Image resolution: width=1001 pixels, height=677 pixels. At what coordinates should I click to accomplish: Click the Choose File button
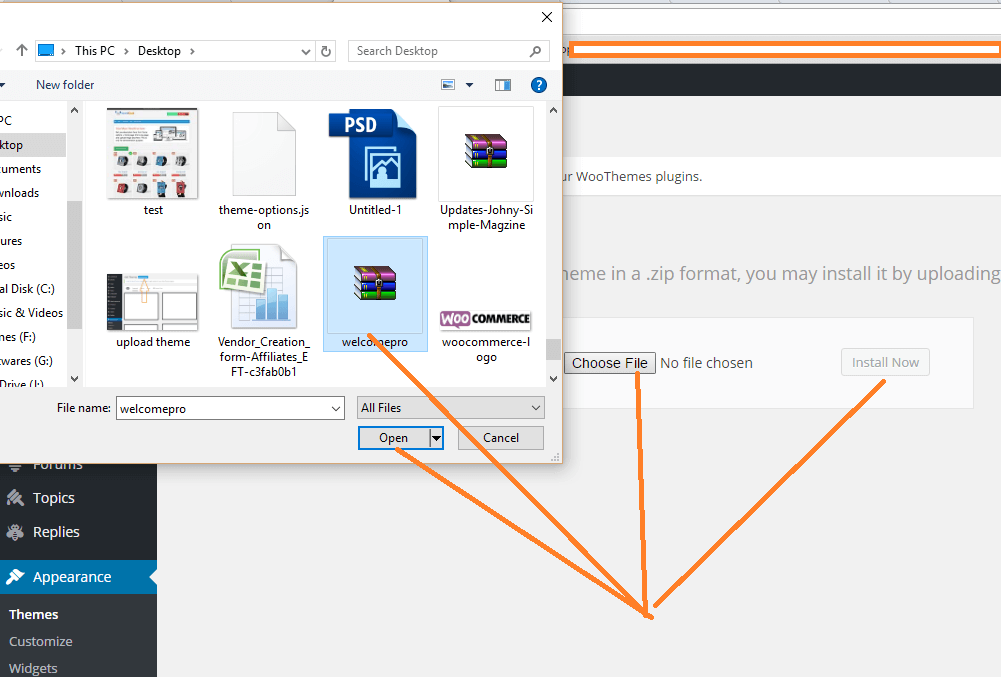(x=610, y=363)
